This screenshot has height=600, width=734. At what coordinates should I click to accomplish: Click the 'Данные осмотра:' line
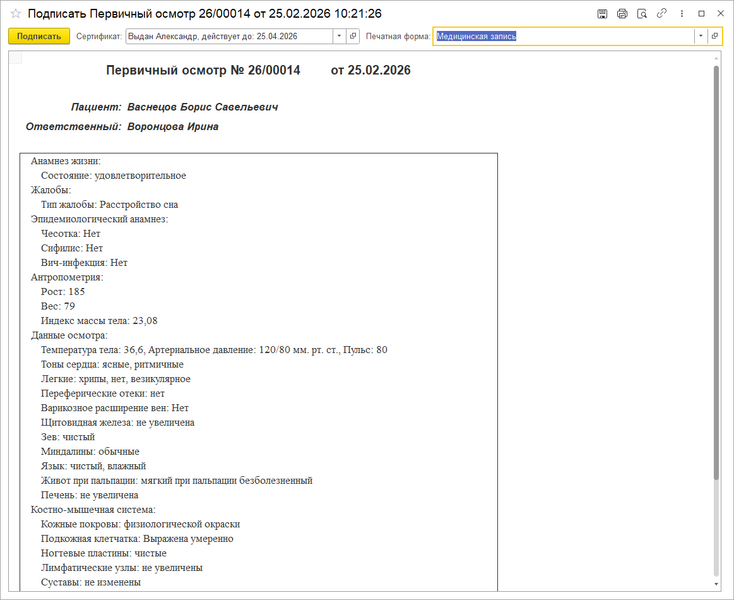pyautogui.click(x=69, y=335)
